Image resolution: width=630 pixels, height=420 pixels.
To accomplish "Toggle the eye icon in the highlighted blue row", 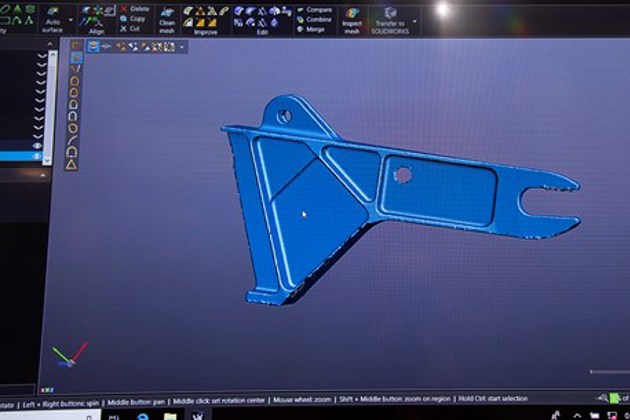I will point(37,156).
